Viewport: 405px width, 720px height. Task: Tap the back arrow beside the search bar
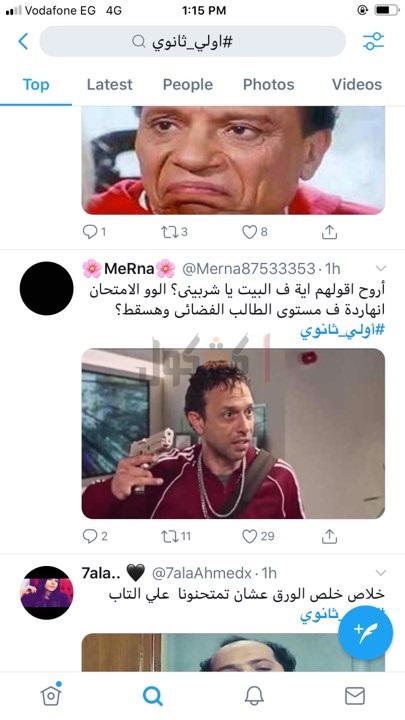pos(23,41)
